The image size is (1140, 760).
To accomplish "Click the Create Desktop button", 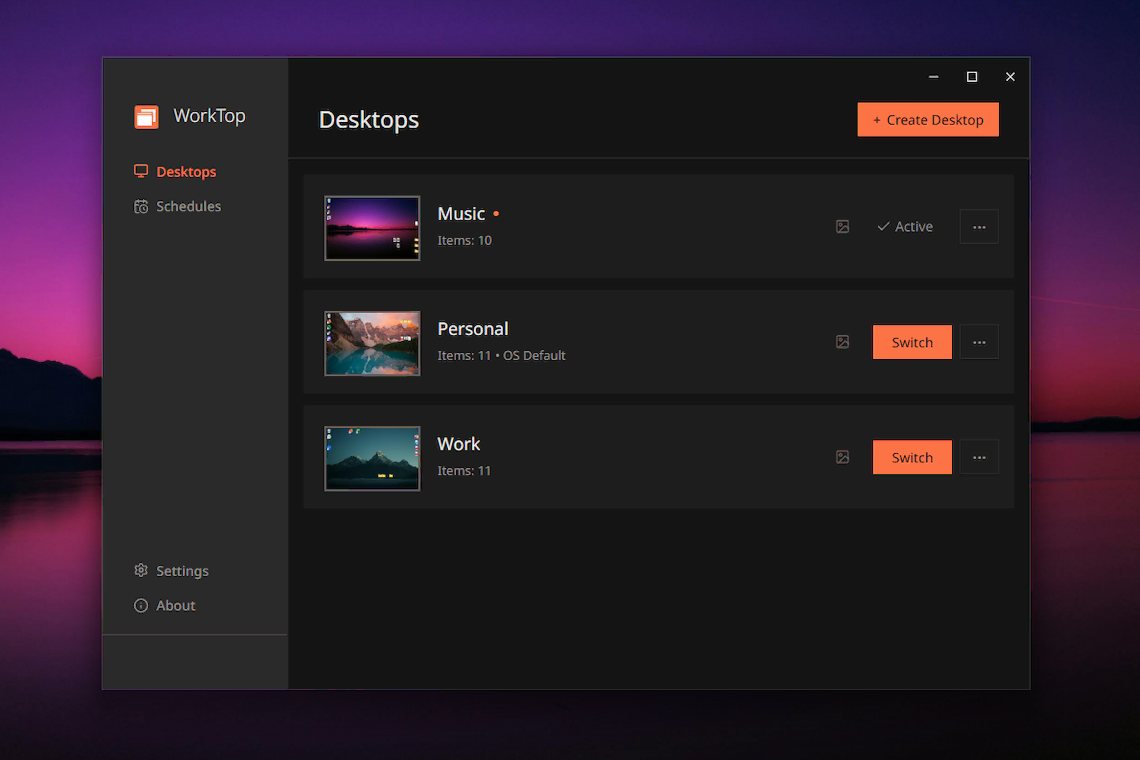I will [928, 120].
